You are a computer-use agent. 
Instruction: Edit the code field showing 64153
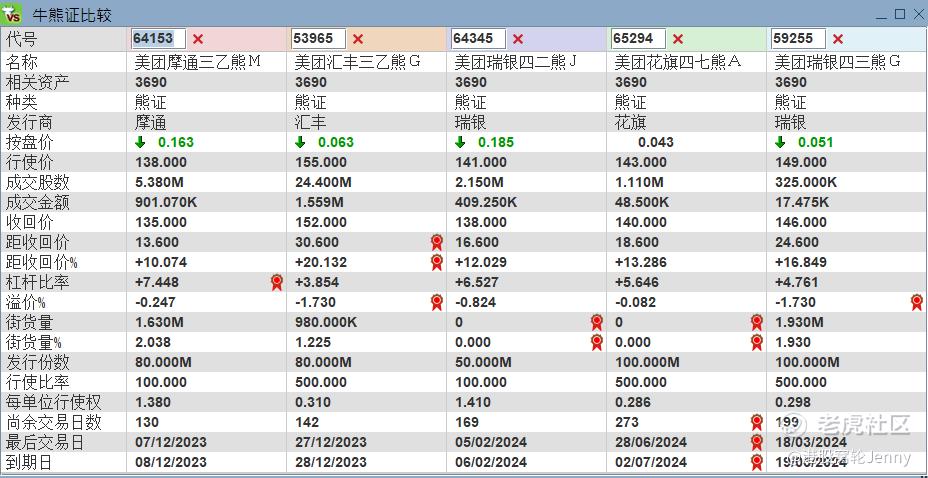click(158, 39)
